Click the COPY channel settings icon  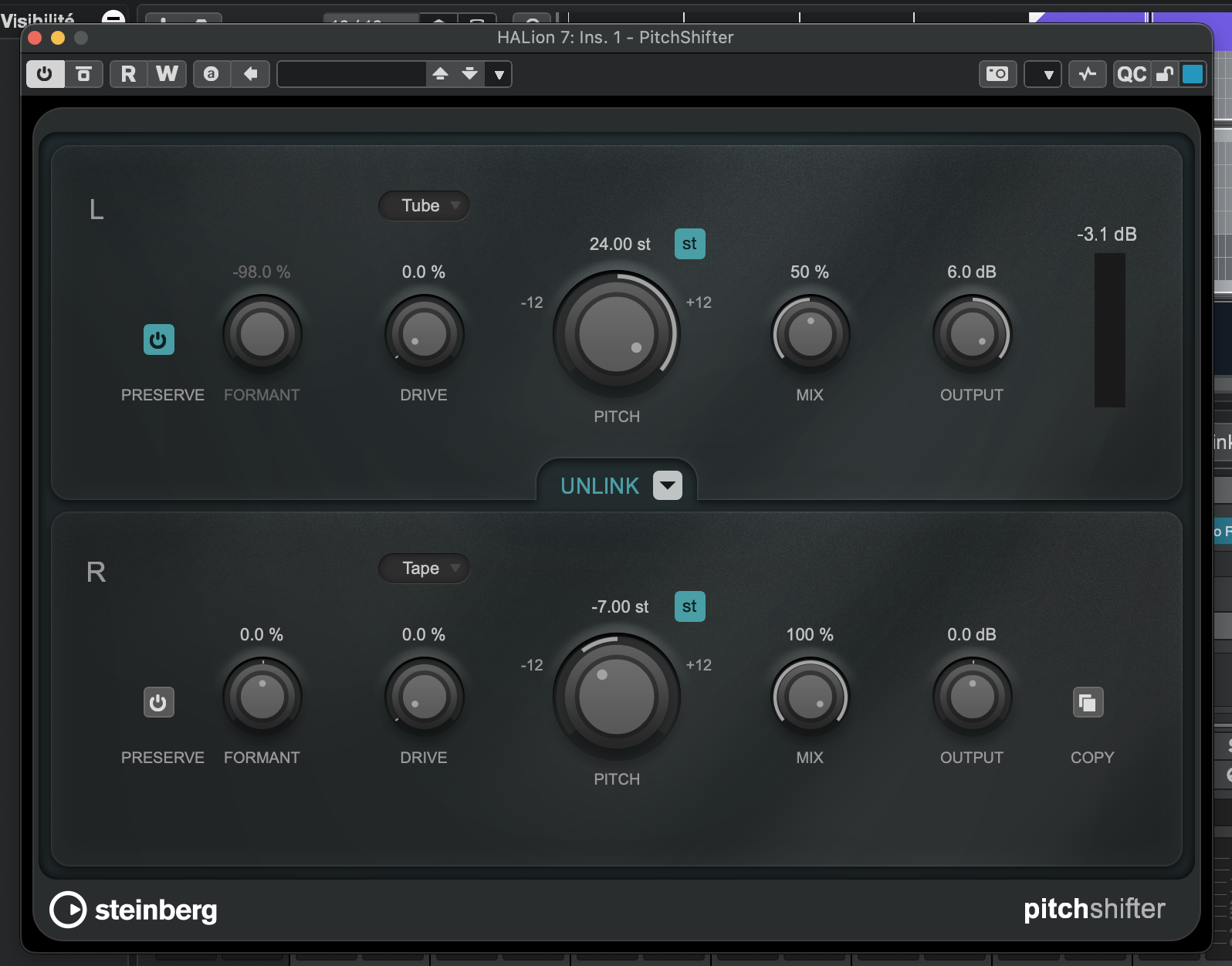tap(1088, 703)
